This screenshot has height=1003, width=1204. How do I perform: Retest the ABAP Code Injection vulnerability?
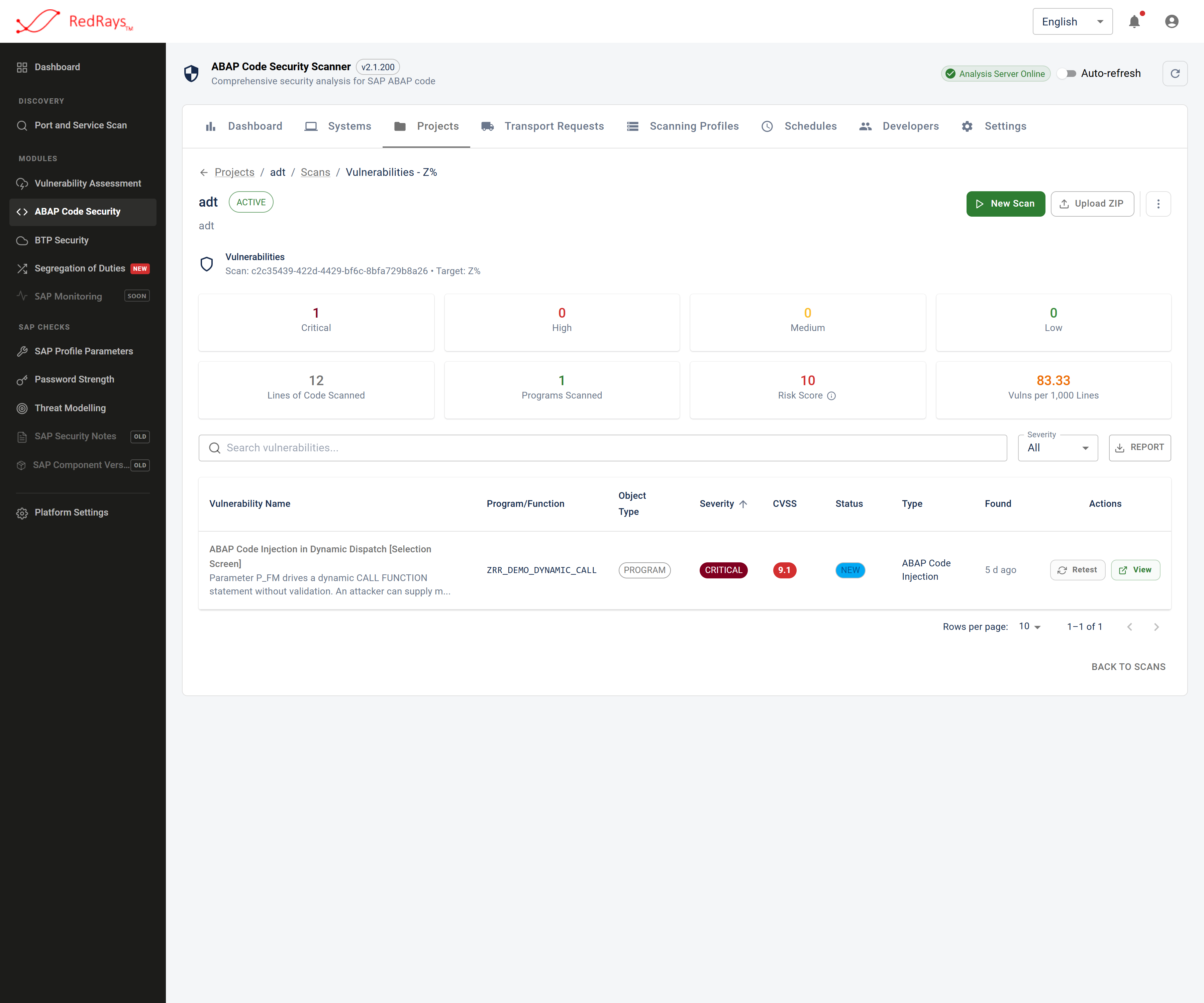1077,570
